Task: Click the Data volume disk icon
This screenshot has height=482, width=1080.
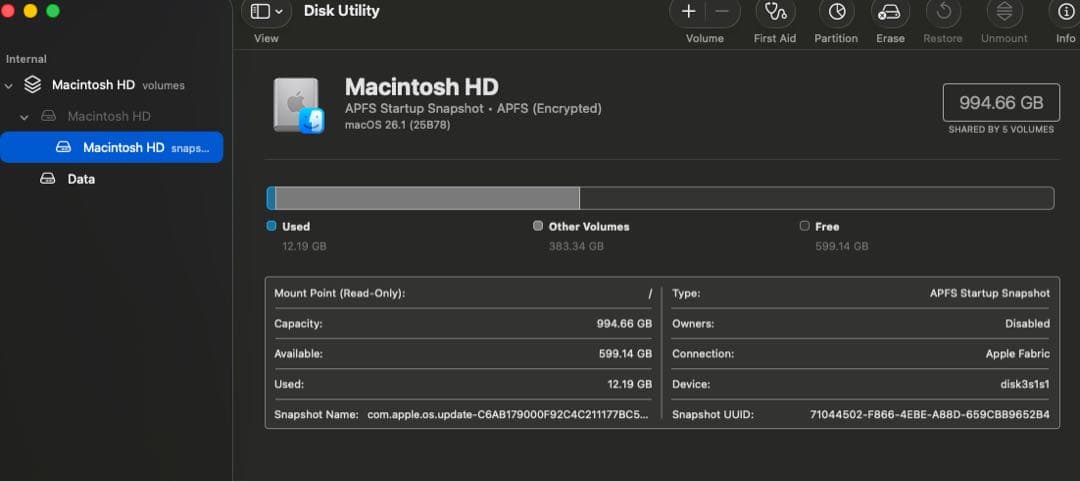Action: [48, 179]
